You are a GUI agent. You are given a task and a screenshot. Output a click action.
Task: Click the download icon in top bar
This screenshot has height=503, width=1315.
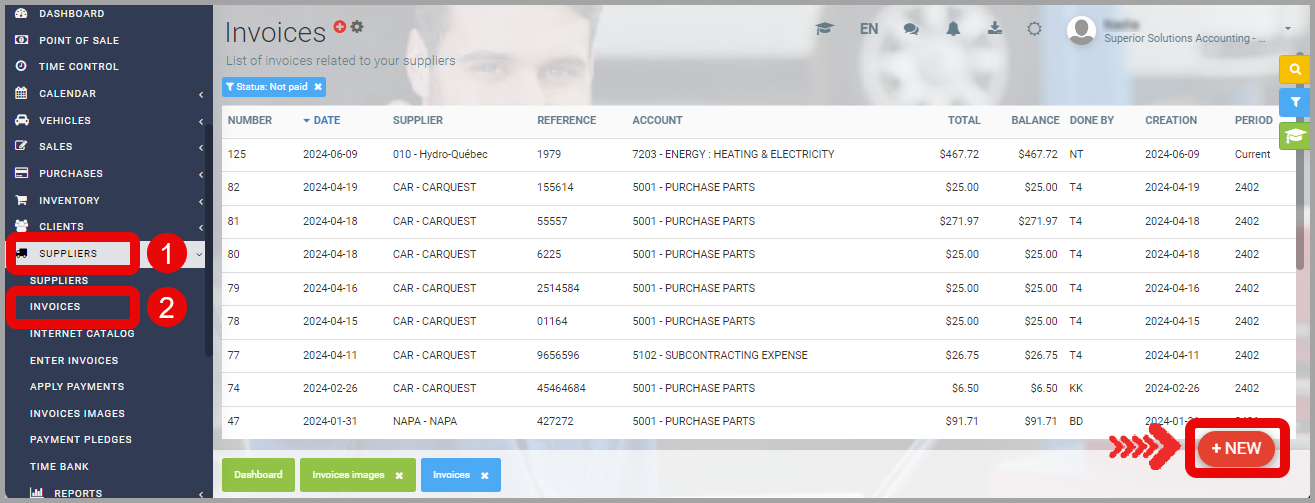pos(994,29)
